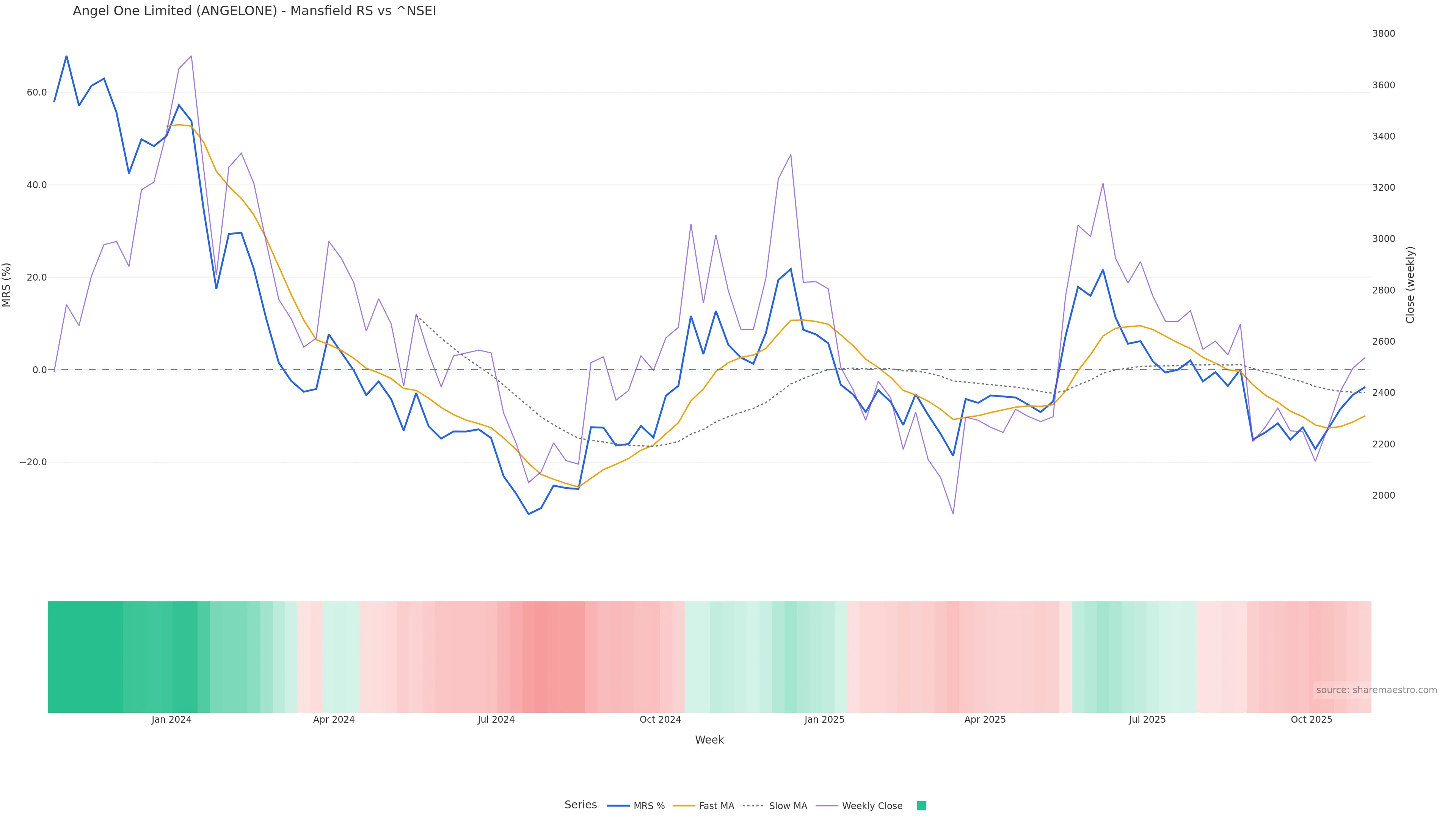Click the dashed Slow MA legend line icon
1456x819 pixels.
click(753, 806)
